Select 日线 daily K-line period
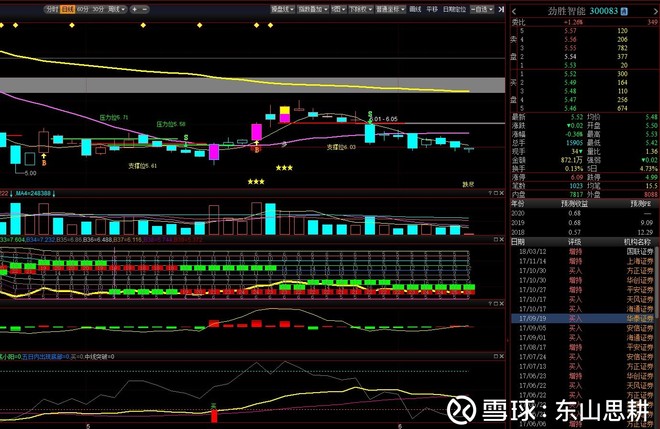This screenshot has height=429, width=660. pos(67,9)
